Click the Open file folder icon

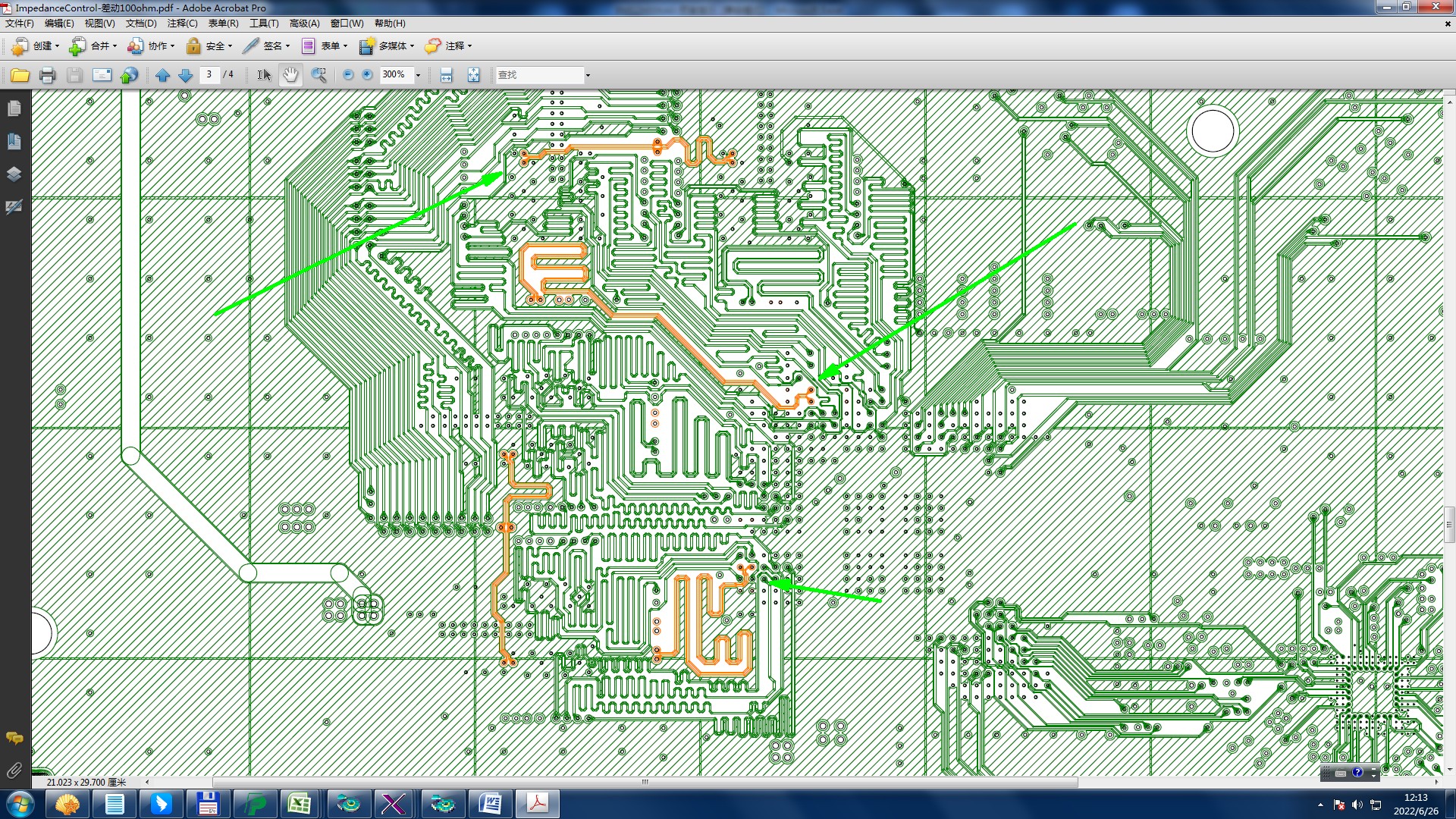point(20,75)
